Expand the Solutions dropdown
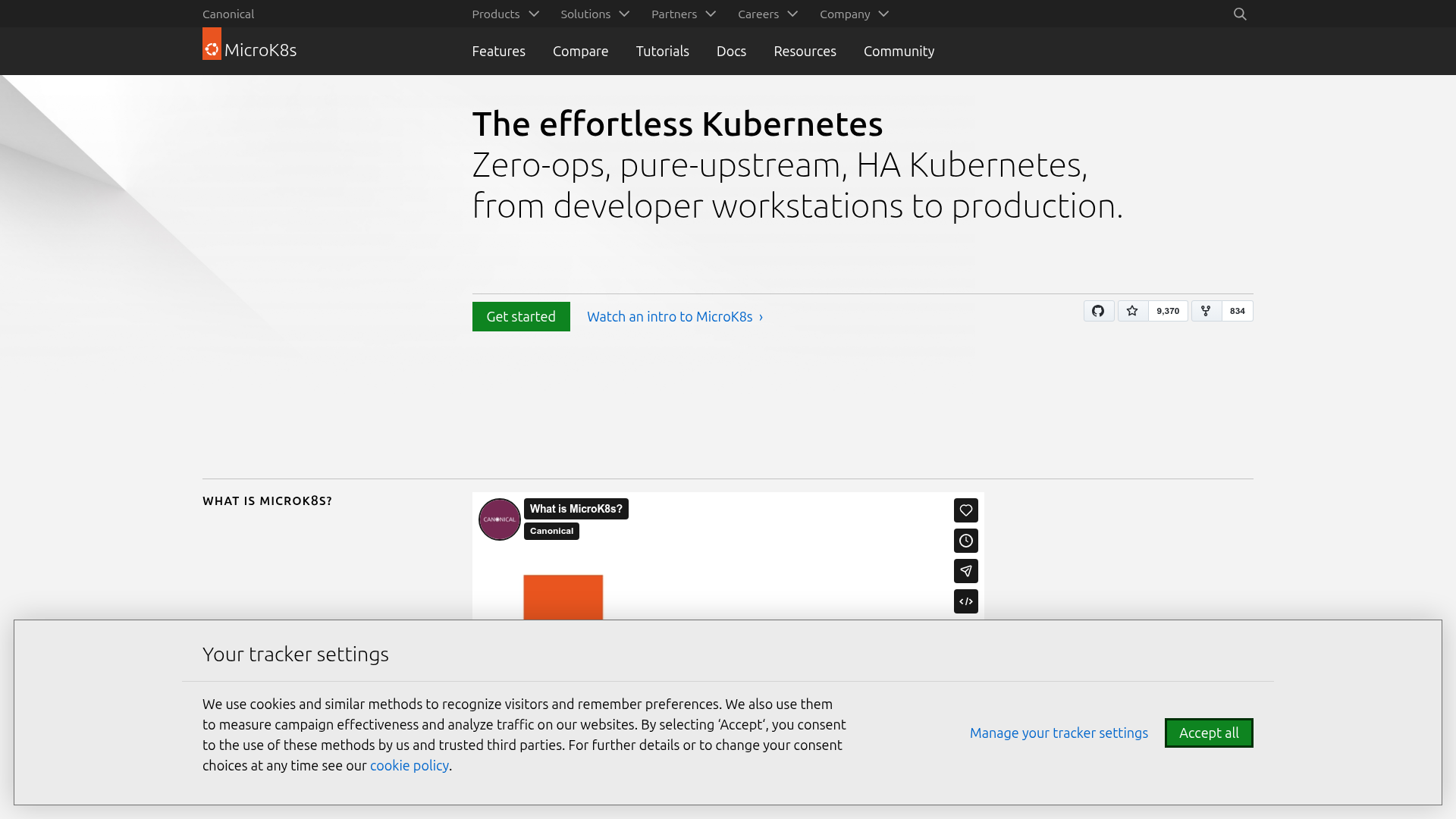 [595, 14]
